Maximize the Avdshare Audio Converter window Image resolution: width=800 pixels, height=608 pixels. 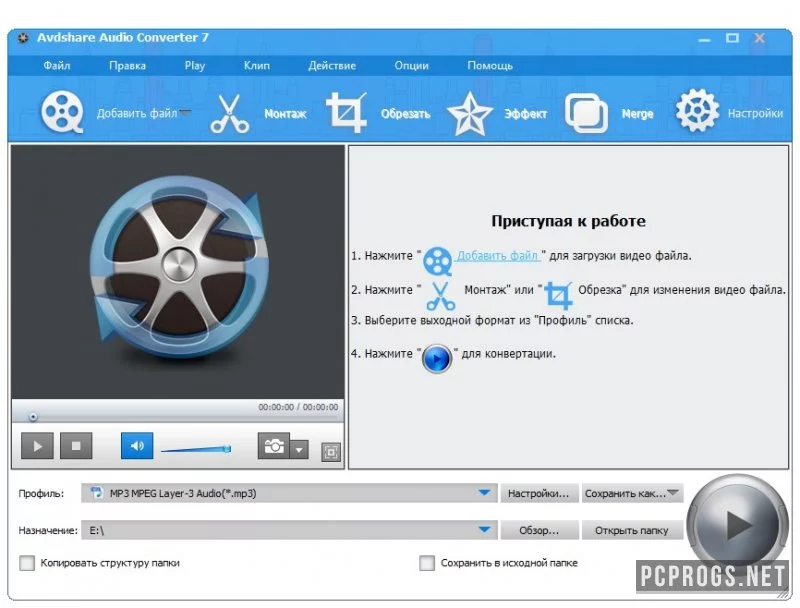click(x=732, y=38)
